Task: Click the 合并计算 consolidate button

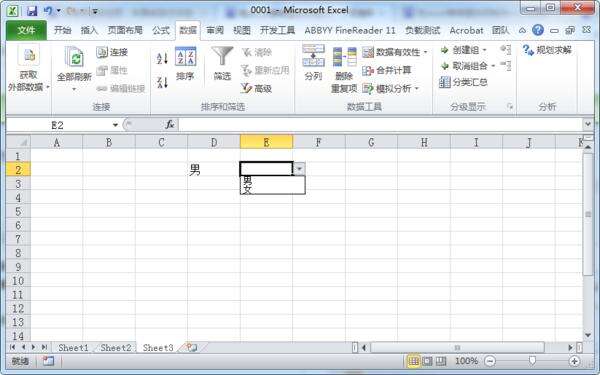Action: click(x=386, y=70)
